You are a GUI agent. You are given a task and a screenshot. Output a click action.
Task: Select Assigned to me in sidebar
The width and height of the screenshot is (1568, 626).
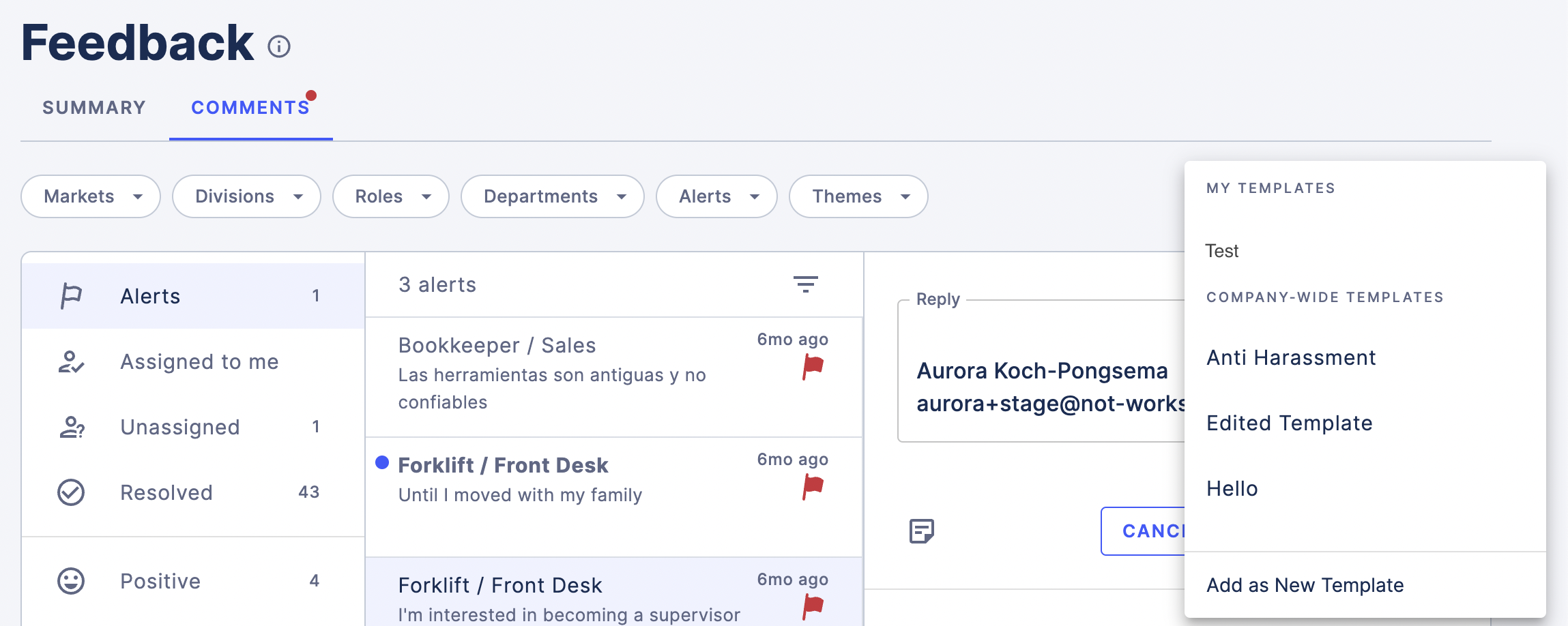(x=193, y=361)
